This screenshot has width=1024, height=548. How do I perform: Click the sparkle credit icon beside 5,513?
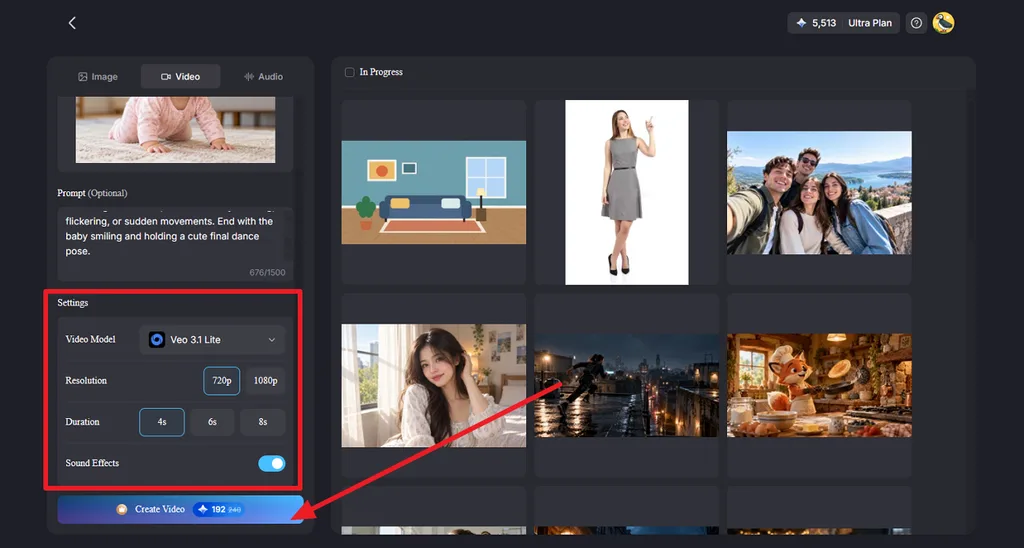point(801,23)
